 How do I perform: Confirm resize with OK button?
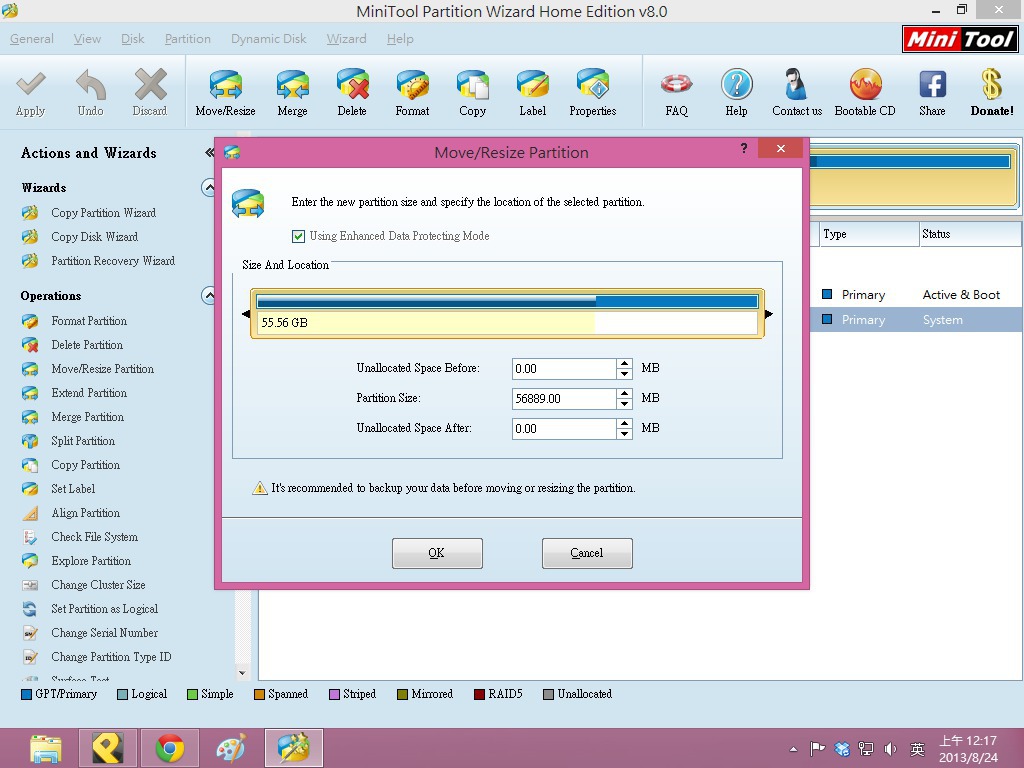437,553
